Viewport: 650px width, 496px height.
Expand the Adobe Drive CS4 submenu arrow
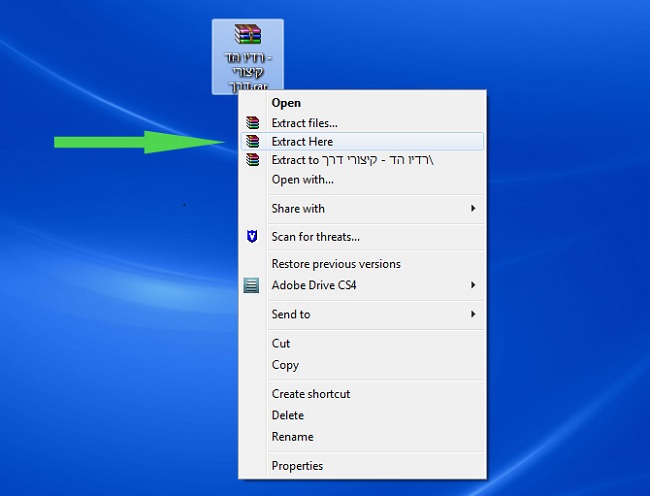coord(473,285)
